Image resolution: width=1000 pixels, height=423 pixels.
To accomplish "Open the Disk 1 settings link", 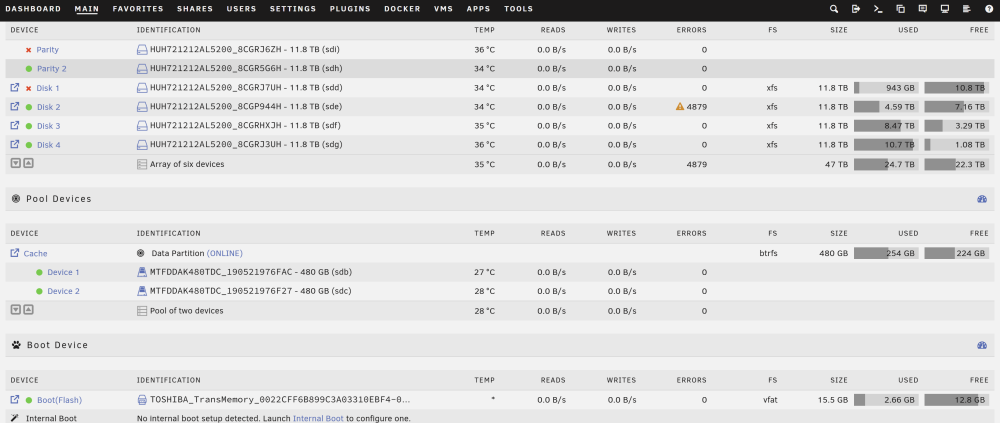I will click(x=48, y=88).
